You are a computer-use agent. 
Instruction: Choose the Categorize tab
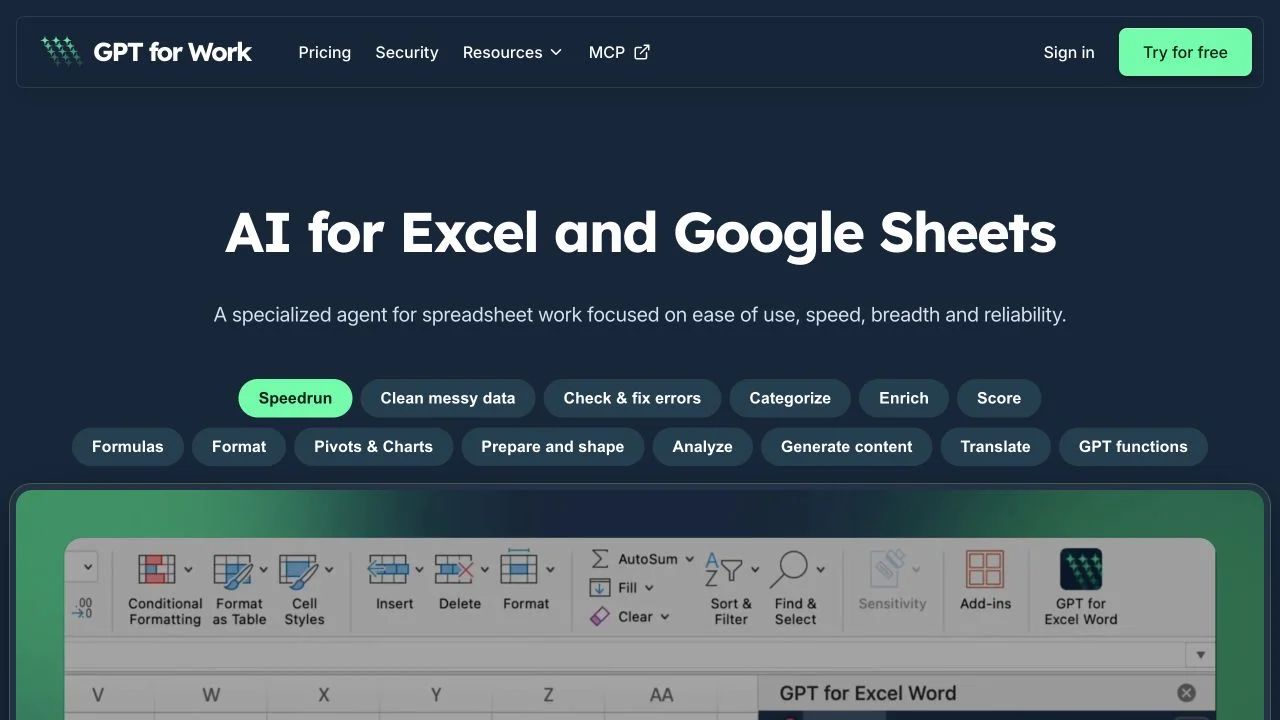[x=790, y=398]
